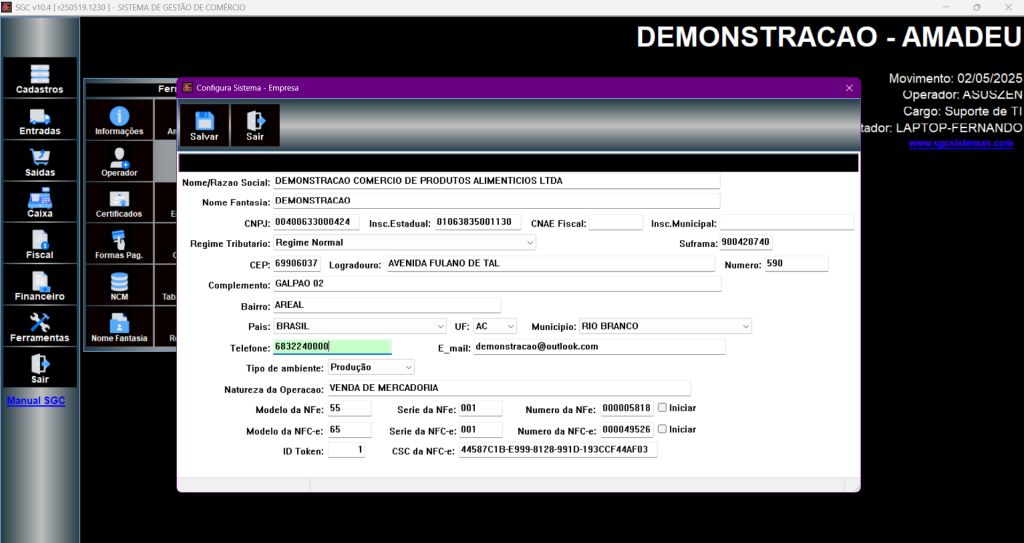Click the CEP input field
Image resolution: width=1024 pixels, height=543 pixels.
coord(296,264)
